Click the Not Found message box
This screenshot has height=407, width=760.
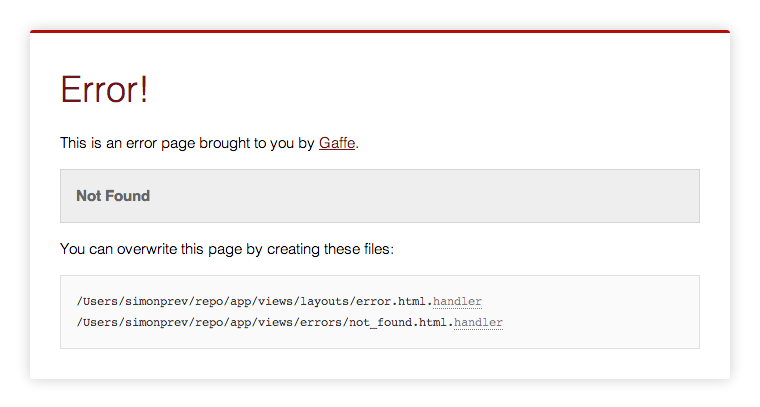[380, 196]
